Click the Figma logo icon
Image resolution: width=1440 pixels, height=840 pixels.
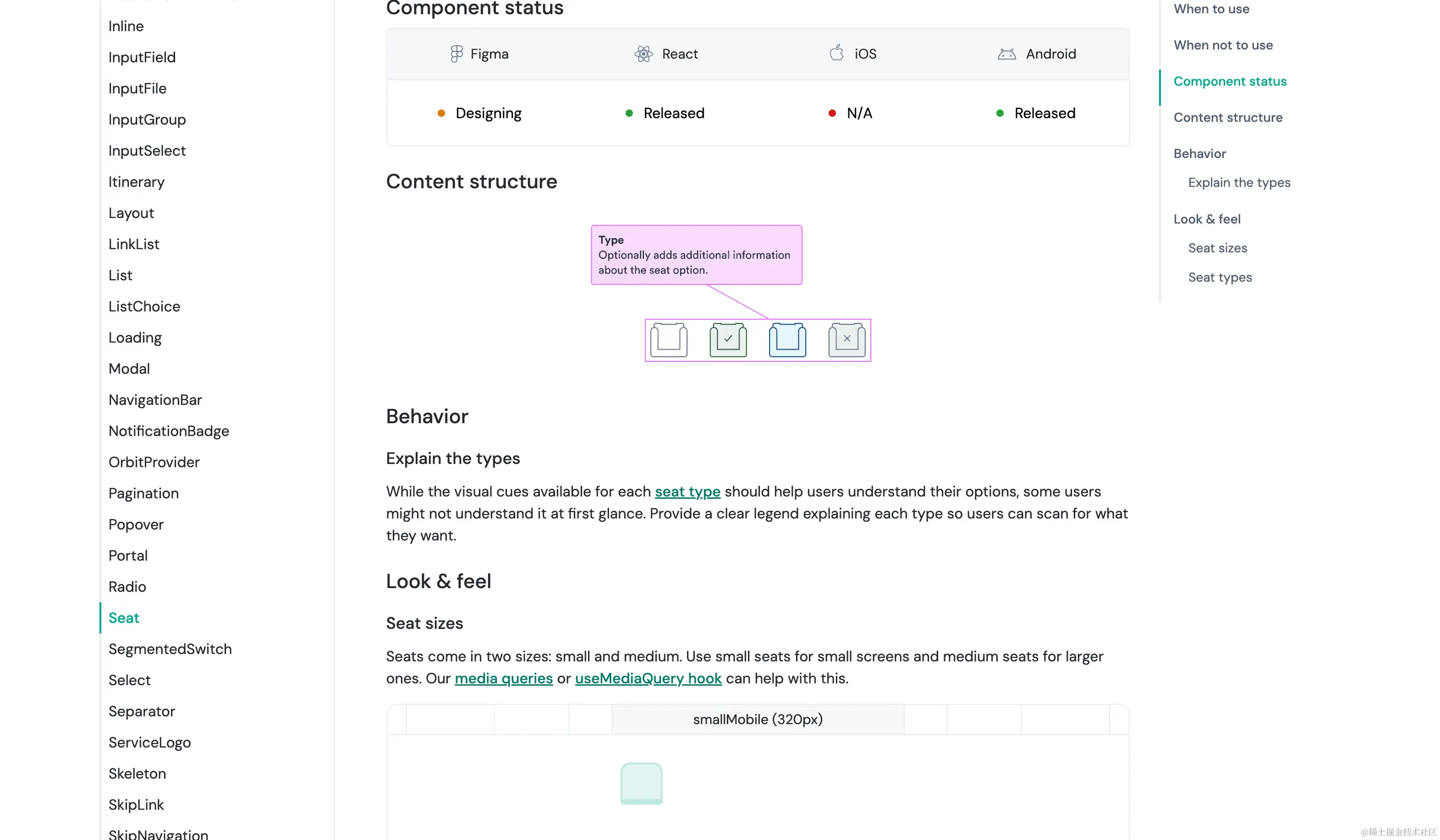click(456, 54)
